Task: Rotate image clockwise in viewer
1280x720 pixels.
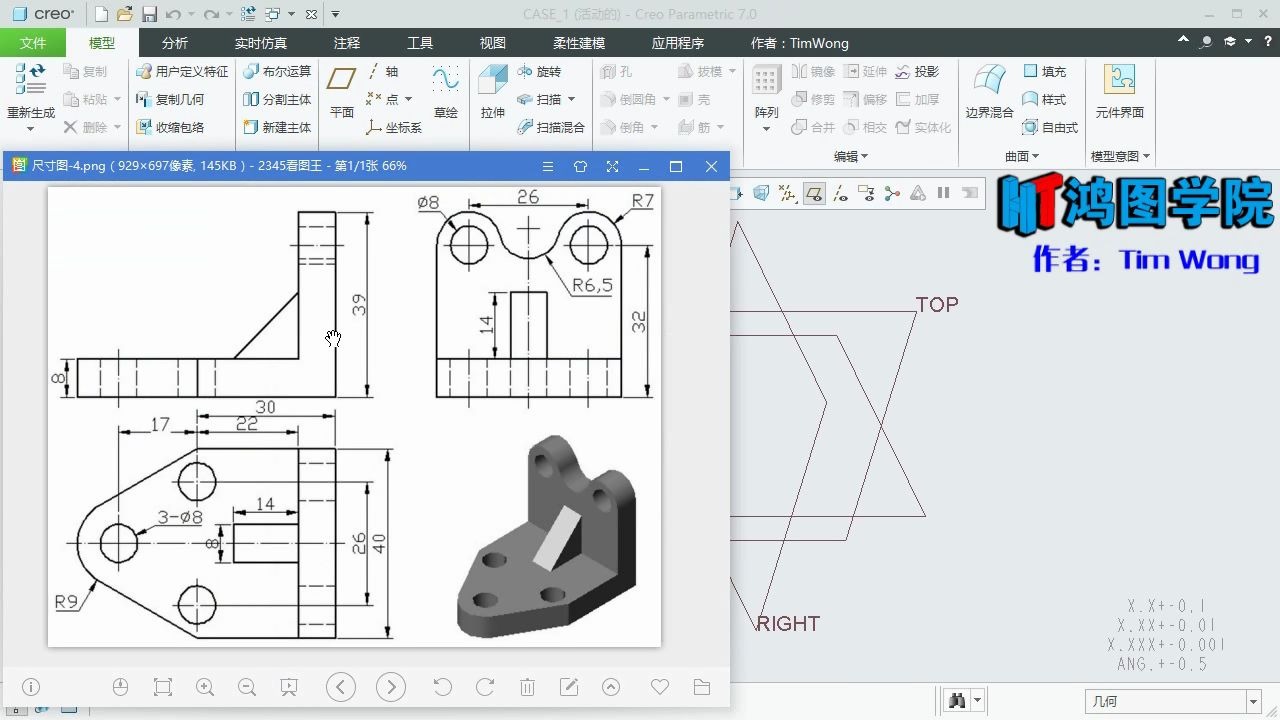Action: pos(485,687)
